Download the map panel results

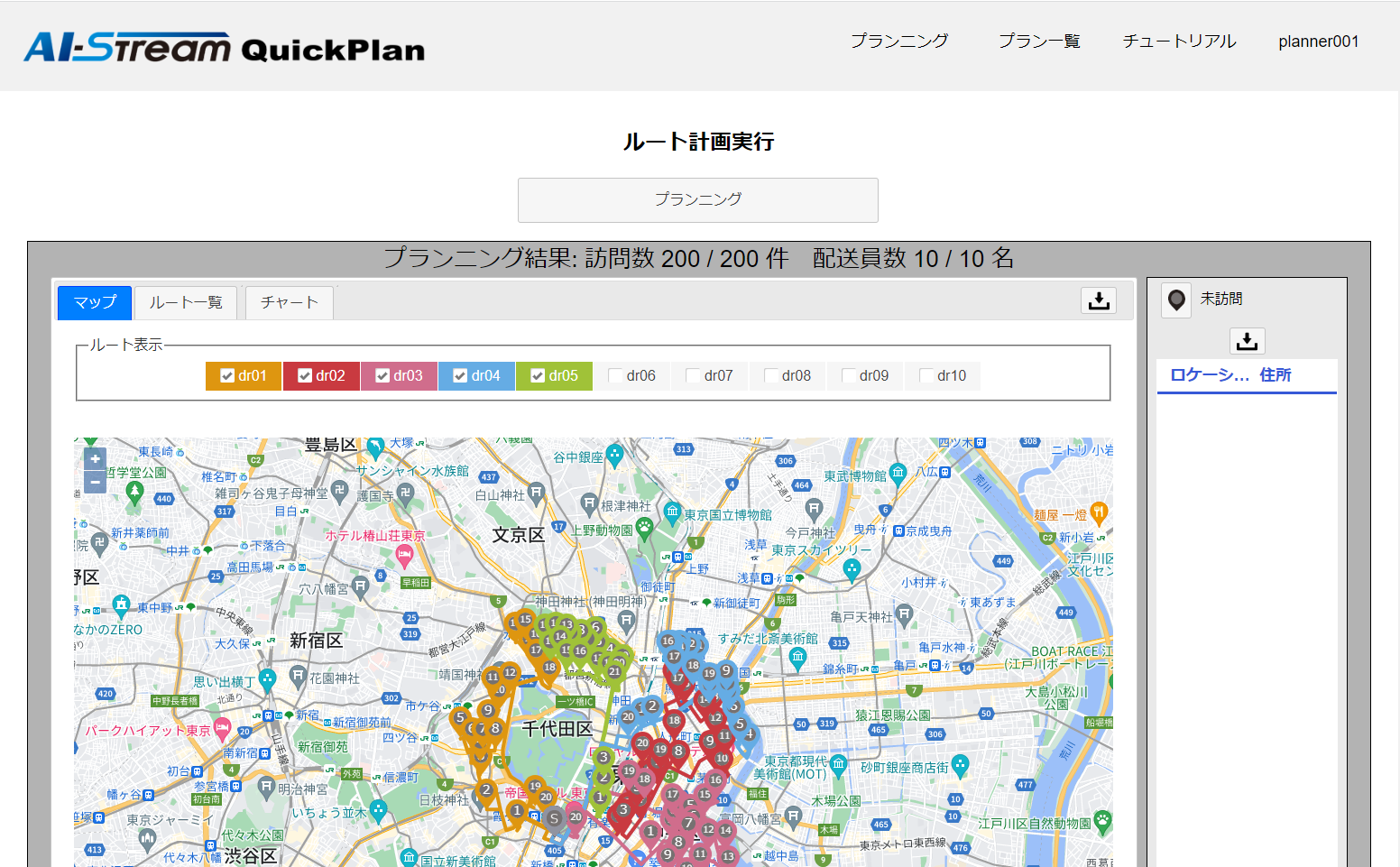click(x=1098, y=300)
